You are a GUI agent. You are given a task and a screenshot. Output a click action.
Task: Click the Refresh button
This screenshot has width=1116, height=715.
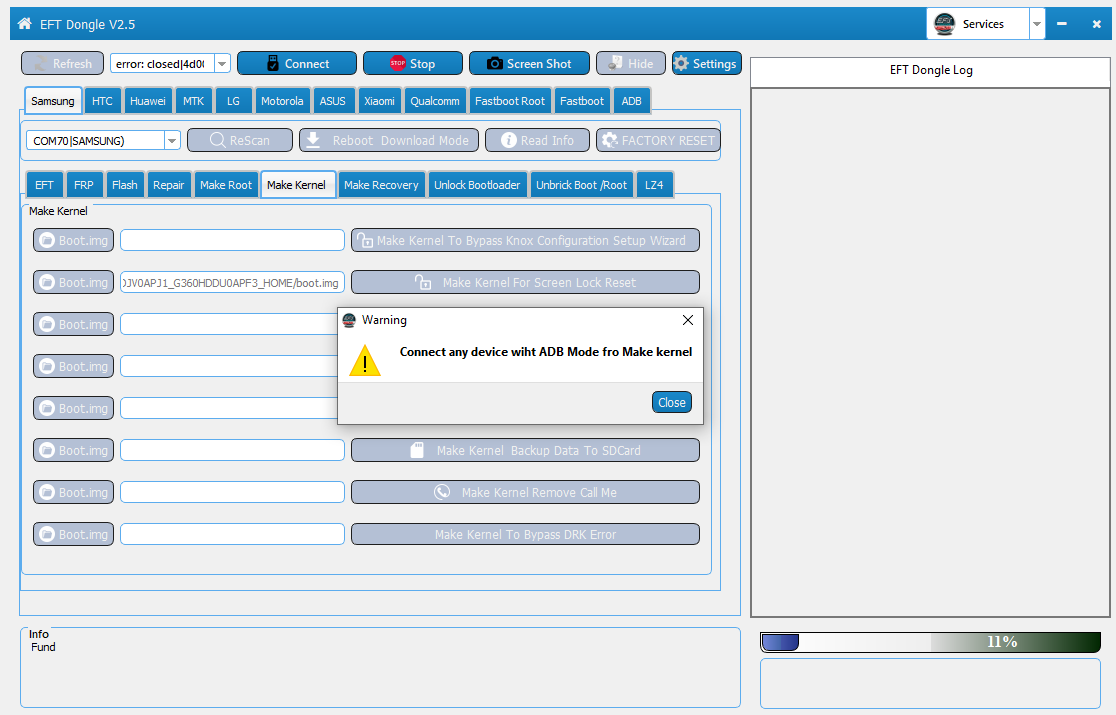[63, 63]
